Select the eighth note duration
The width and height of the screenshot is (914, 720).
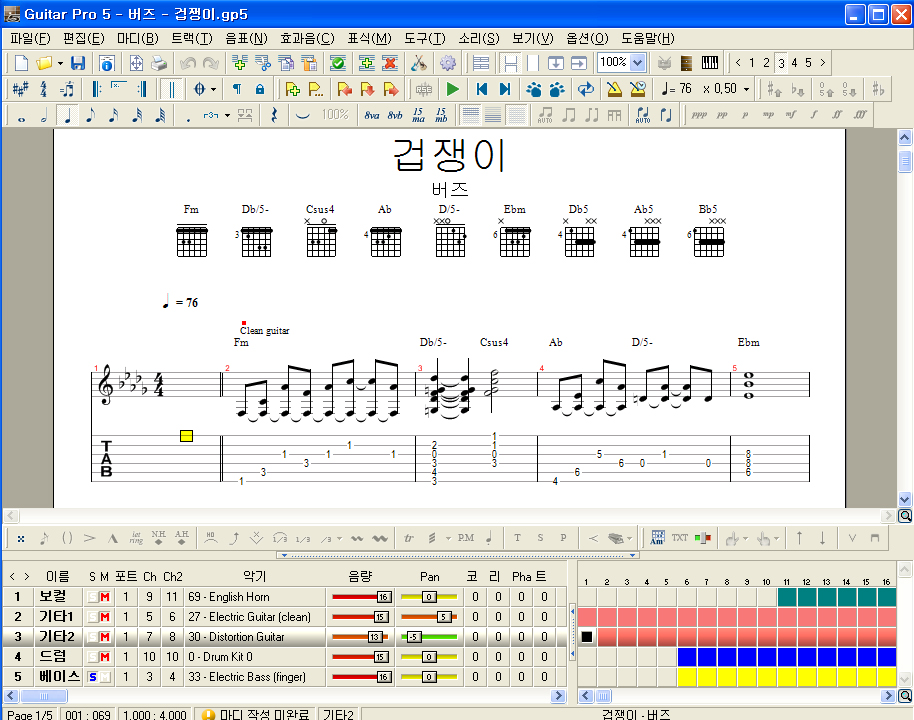point(90,115)
